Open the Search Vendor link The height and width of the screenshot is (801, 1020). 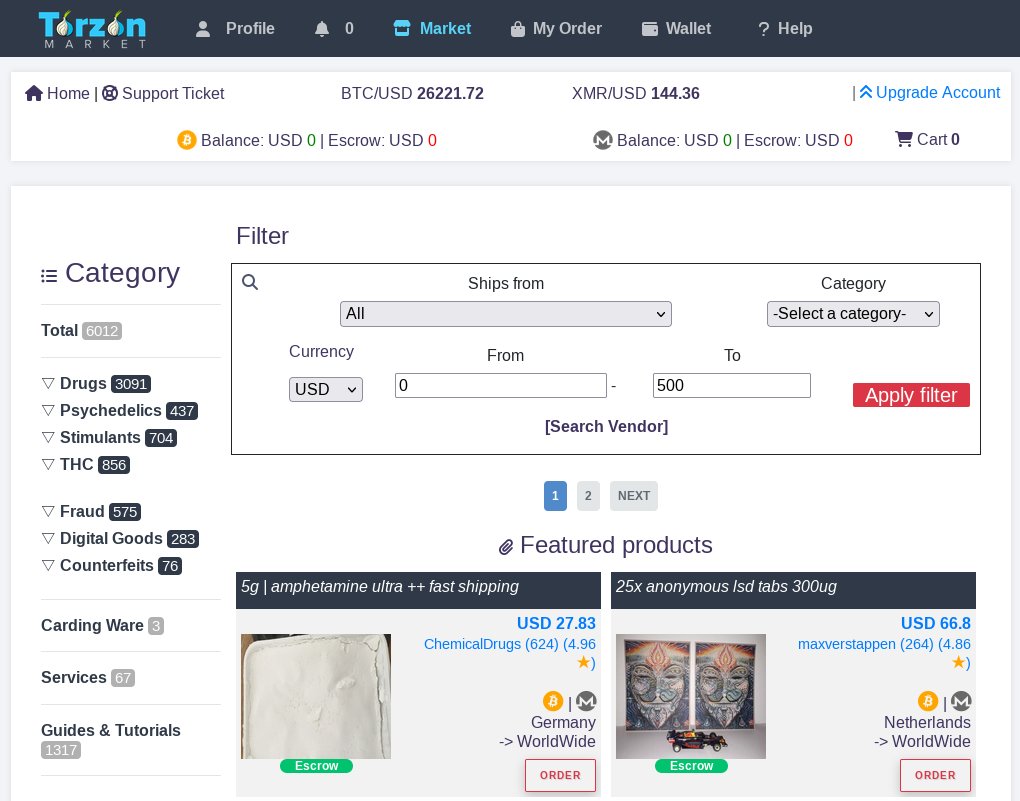coord(606,426)
